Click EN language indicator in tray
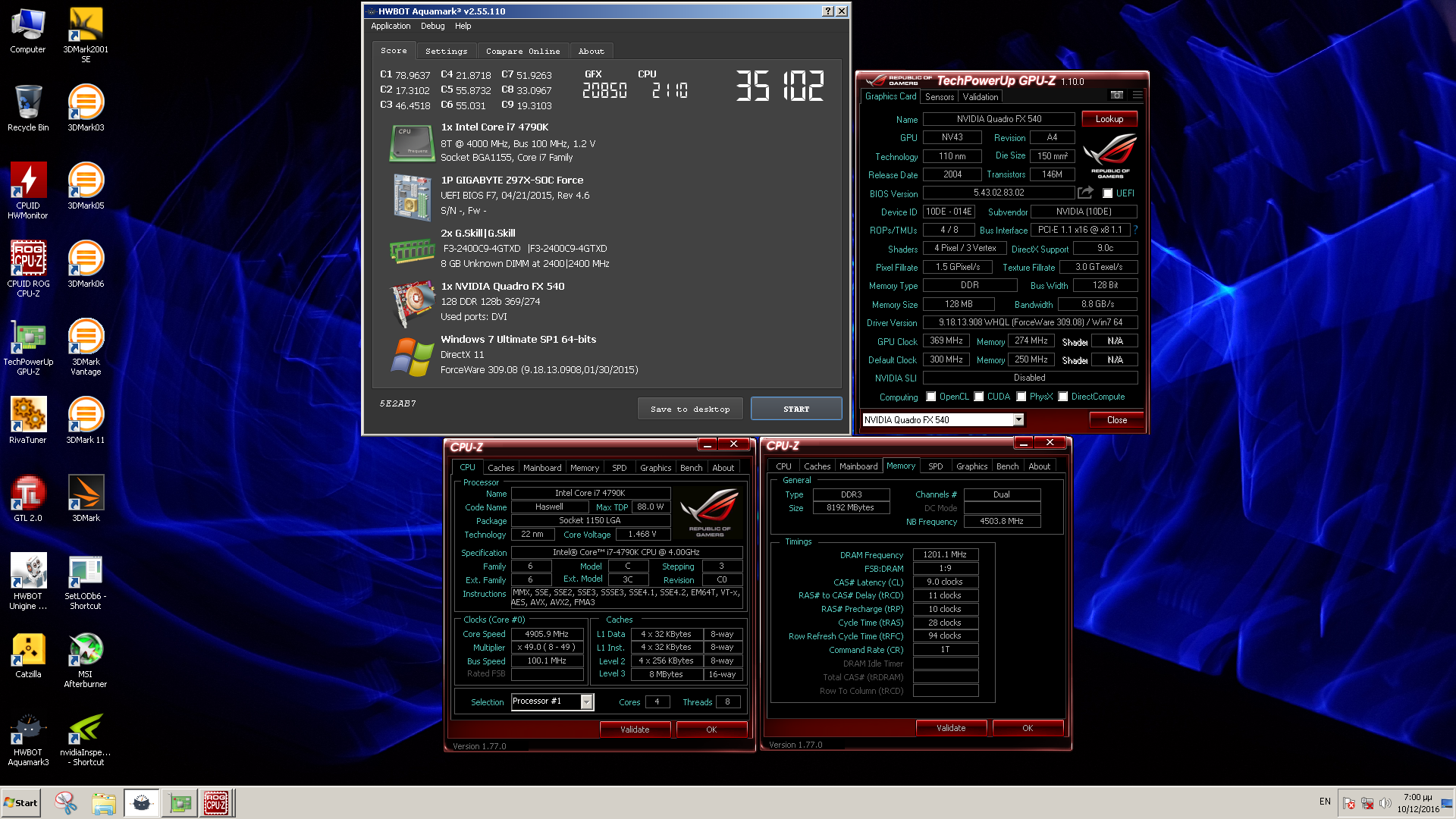The height and width of the screenshot is (819, 1456). [x=1325, y=802]
